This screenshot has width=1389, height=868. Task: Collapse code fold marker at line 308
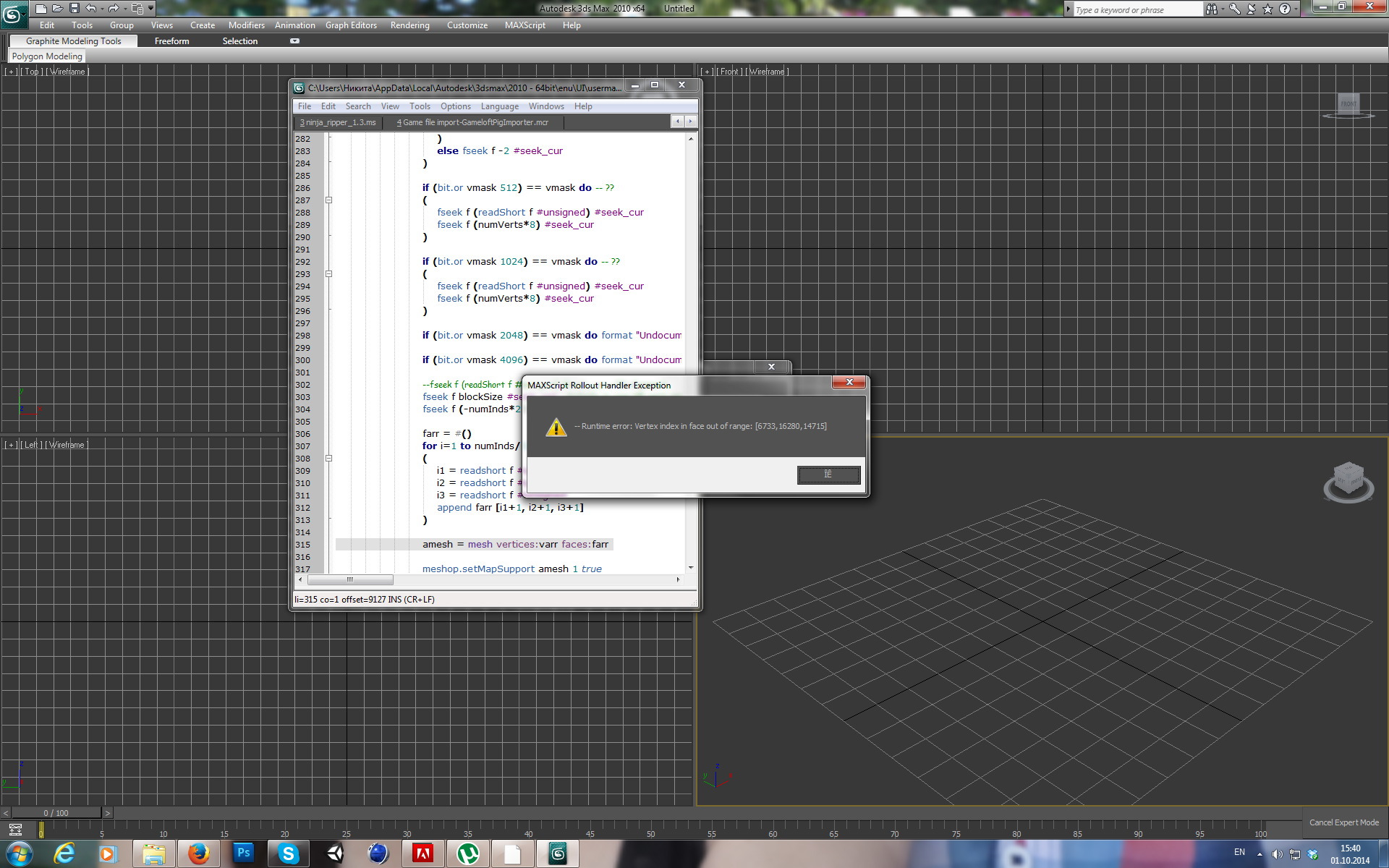tap(328, 459)
